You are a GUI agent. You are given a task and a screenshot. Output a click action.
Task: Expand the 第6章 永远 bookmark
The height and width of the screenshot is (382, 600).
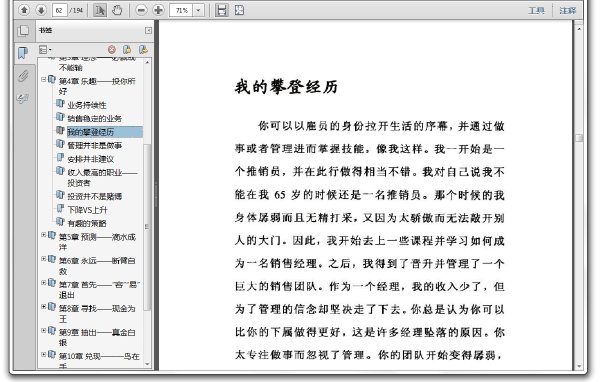tap(44, 259)
